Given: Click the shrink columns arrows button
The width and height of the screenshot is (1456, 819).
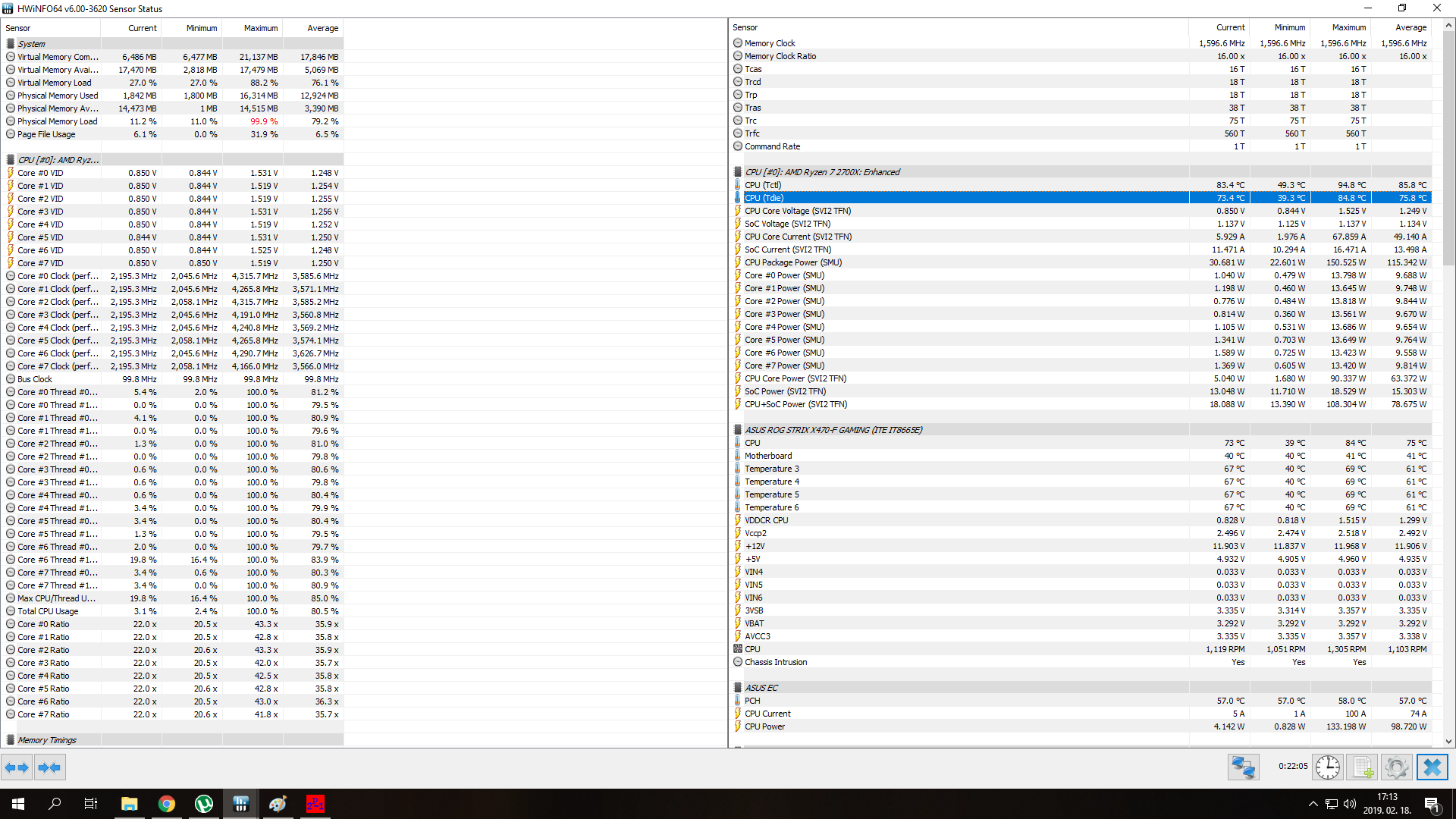Looking at the screenshot, I should click(x=49, y=767).
